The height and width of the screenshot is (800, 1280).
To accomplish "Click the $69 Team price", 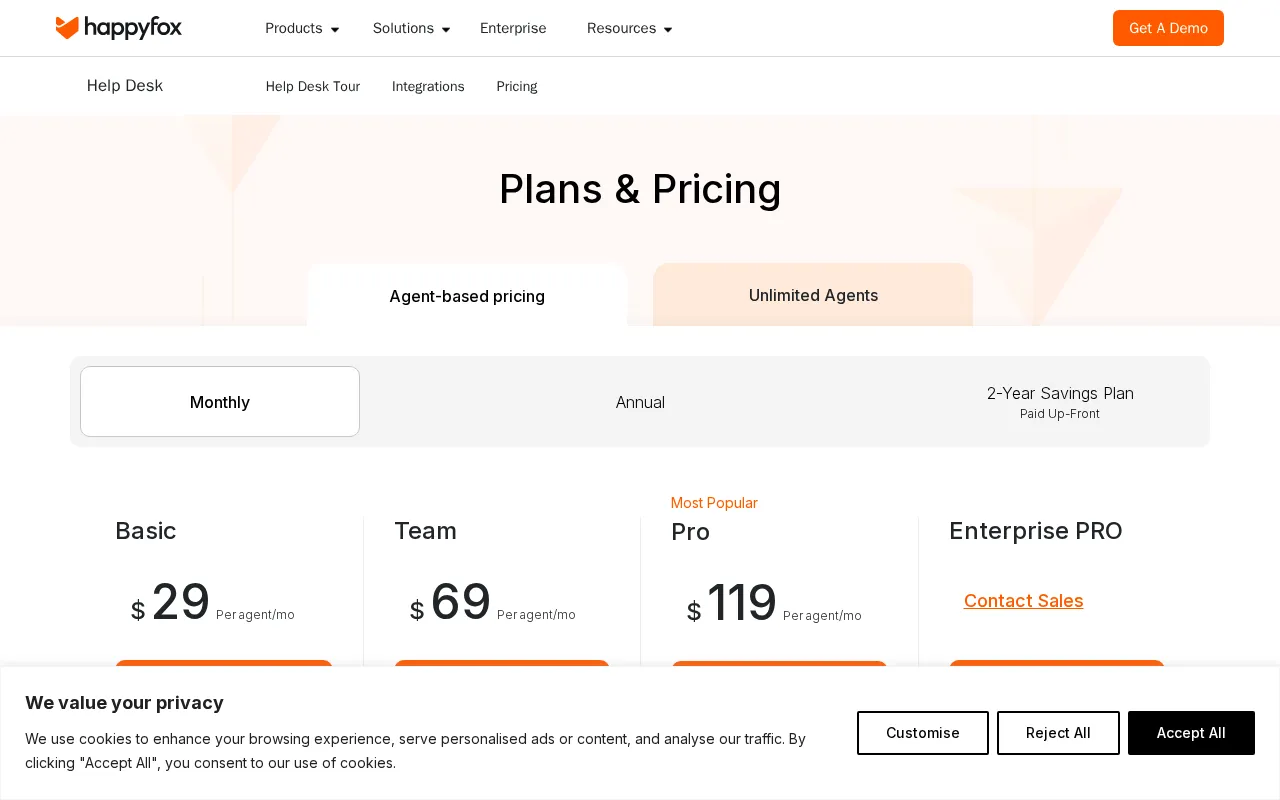I will coord(450,603).
